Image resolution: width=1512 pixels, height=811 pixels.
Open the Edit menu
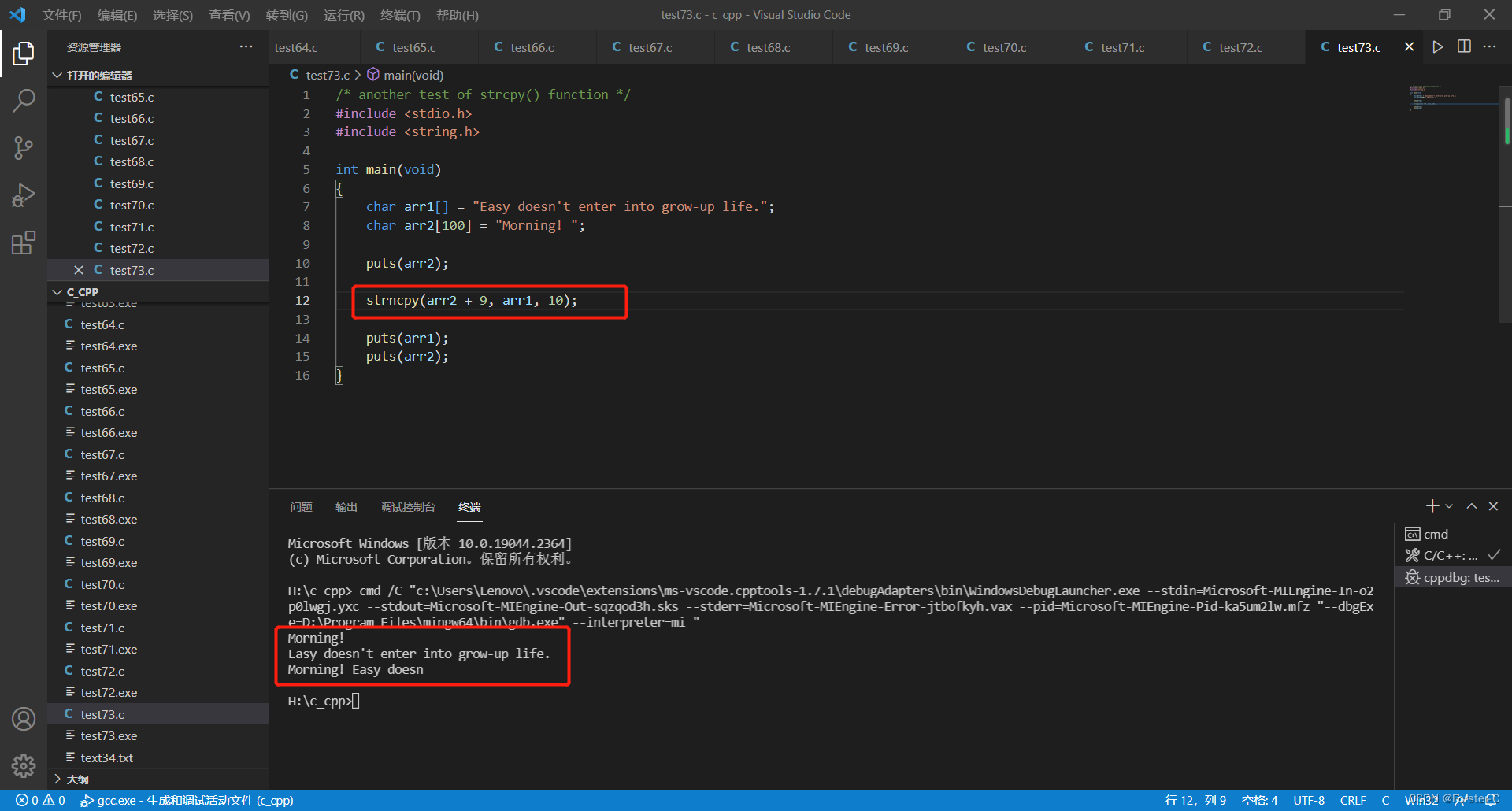[117, 15]
